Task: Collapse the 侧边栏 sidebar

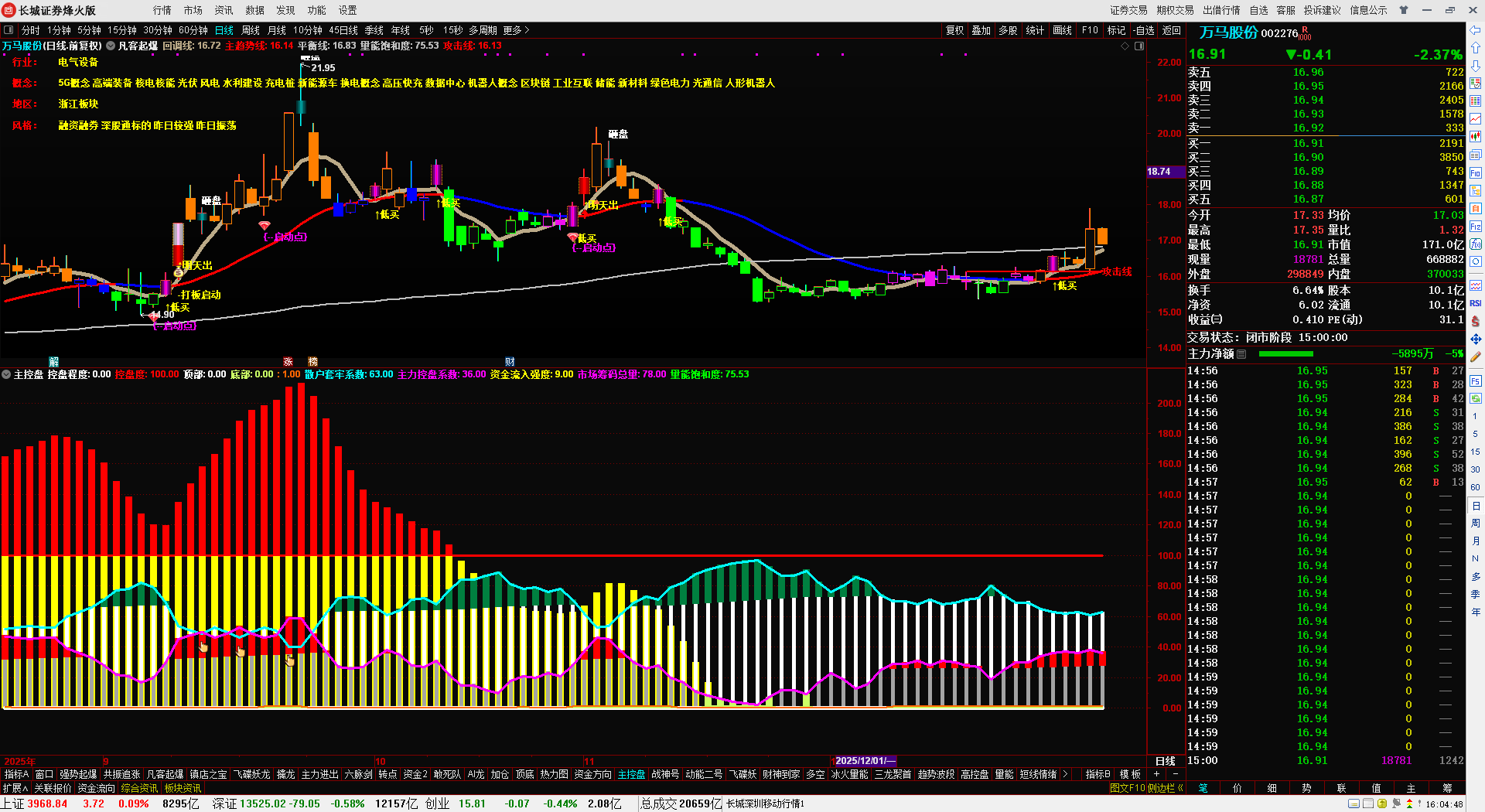Action: [x=1166, y=788]
